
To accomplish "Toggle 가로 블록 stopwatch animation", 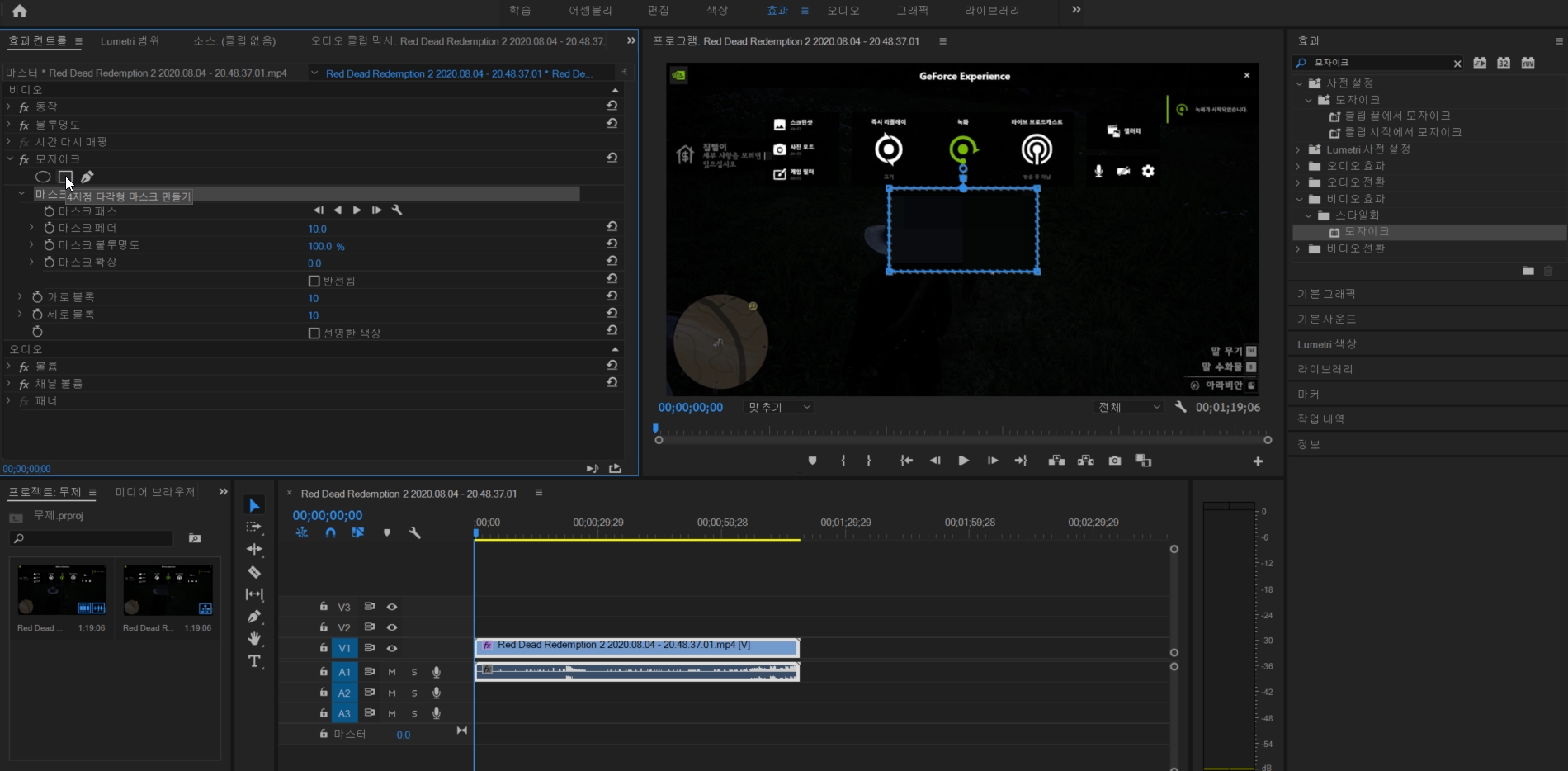I will click(x=37, y=297).
